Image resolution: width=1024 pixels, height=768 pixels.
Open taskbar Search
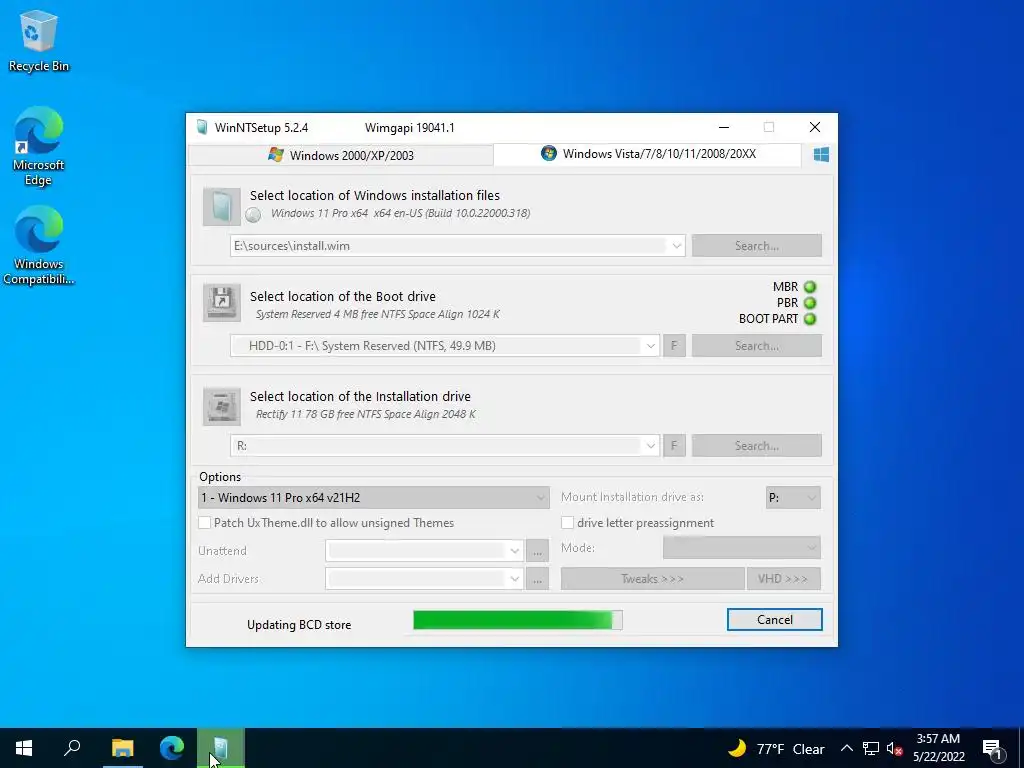click(72, 748)
